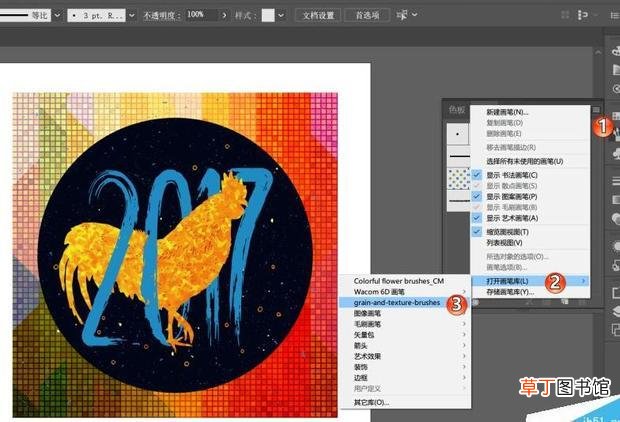Image resolution: width=620 pixels, height=422 pixels.
Task: Open Colorful flower brushes_CM library
Action: [x=405, y=281]
